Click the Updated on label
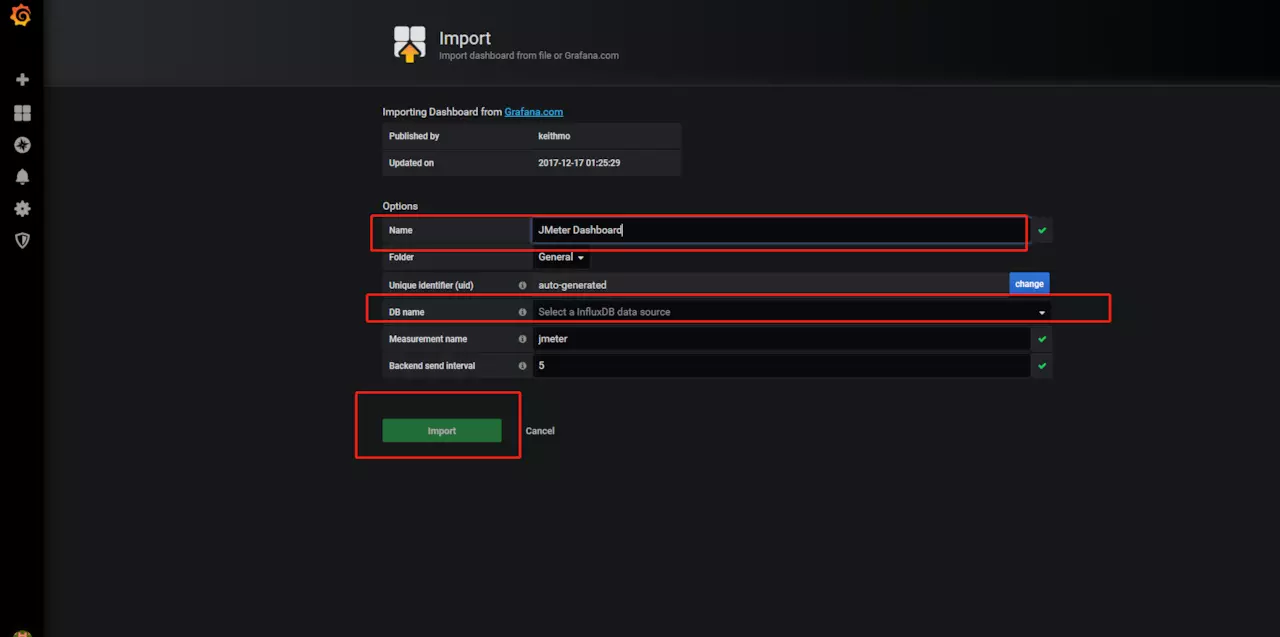This screenshot has width=1280, height=637. click(x=411, y=163)
